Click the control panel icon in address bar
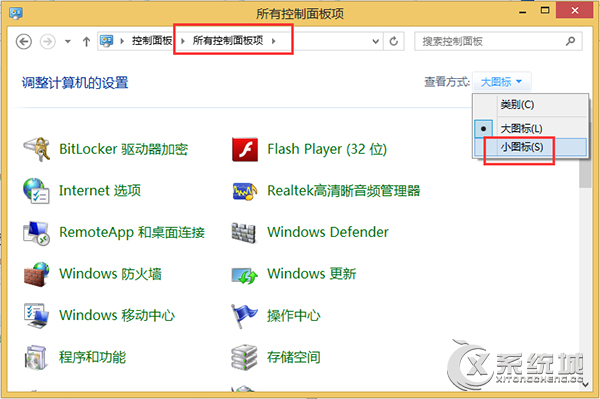This screenshot has width=600, height=399. [x=106, y=41]
